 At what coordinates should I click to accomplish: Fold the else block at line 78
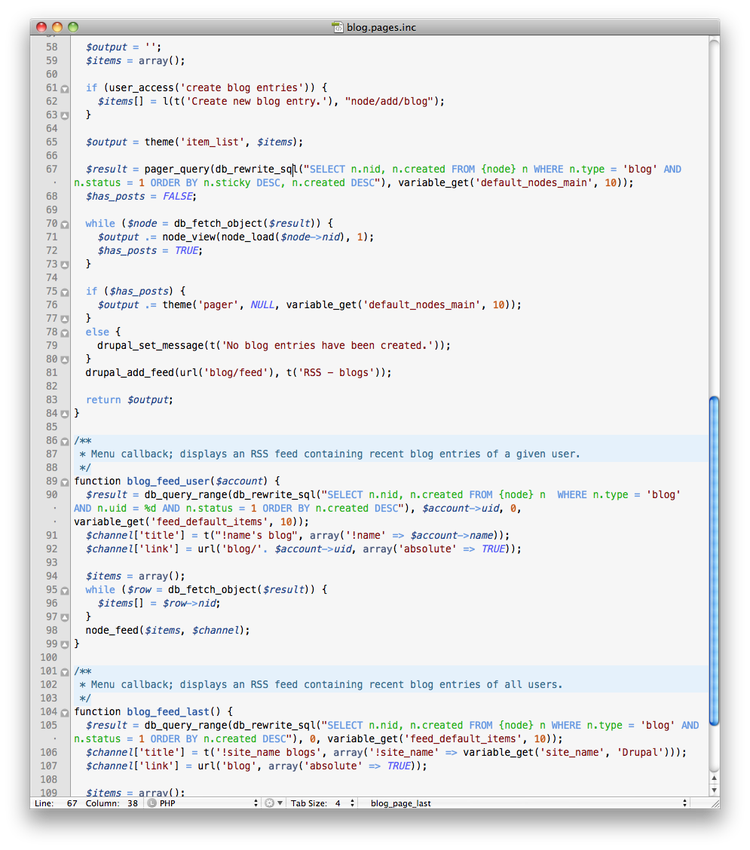[x=64, y=333]
